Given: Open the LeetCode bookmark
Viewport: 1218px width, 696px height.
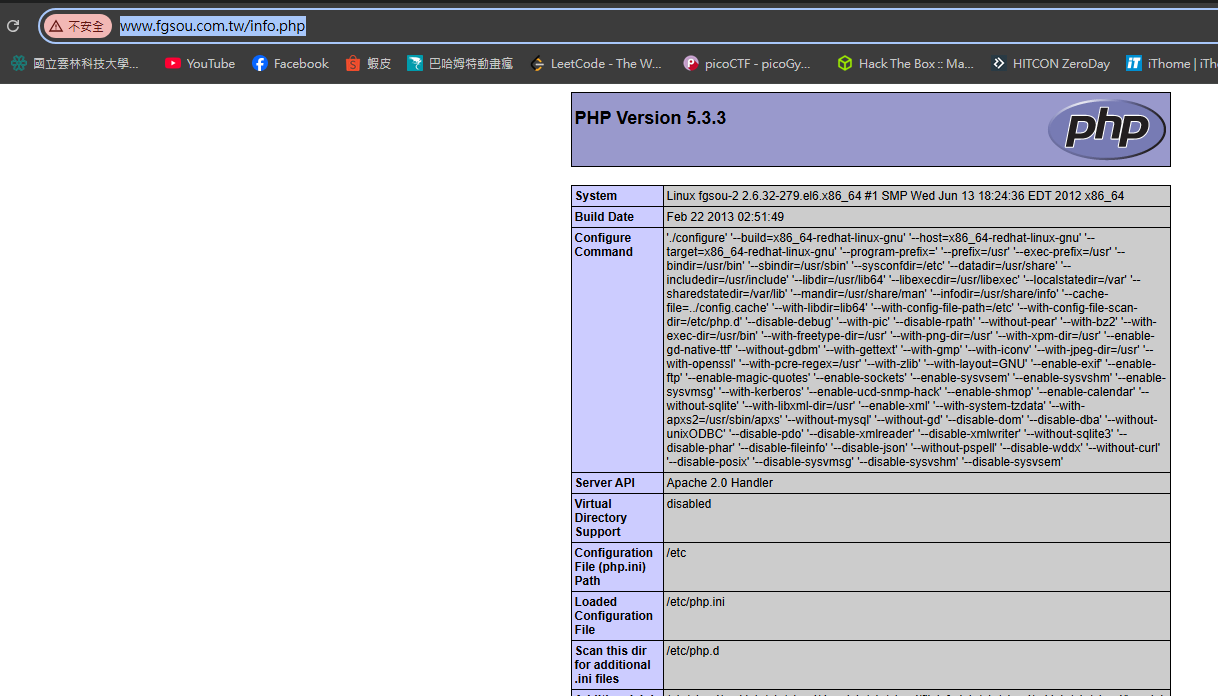Looking at the screenshot, I should click(596, 63).
